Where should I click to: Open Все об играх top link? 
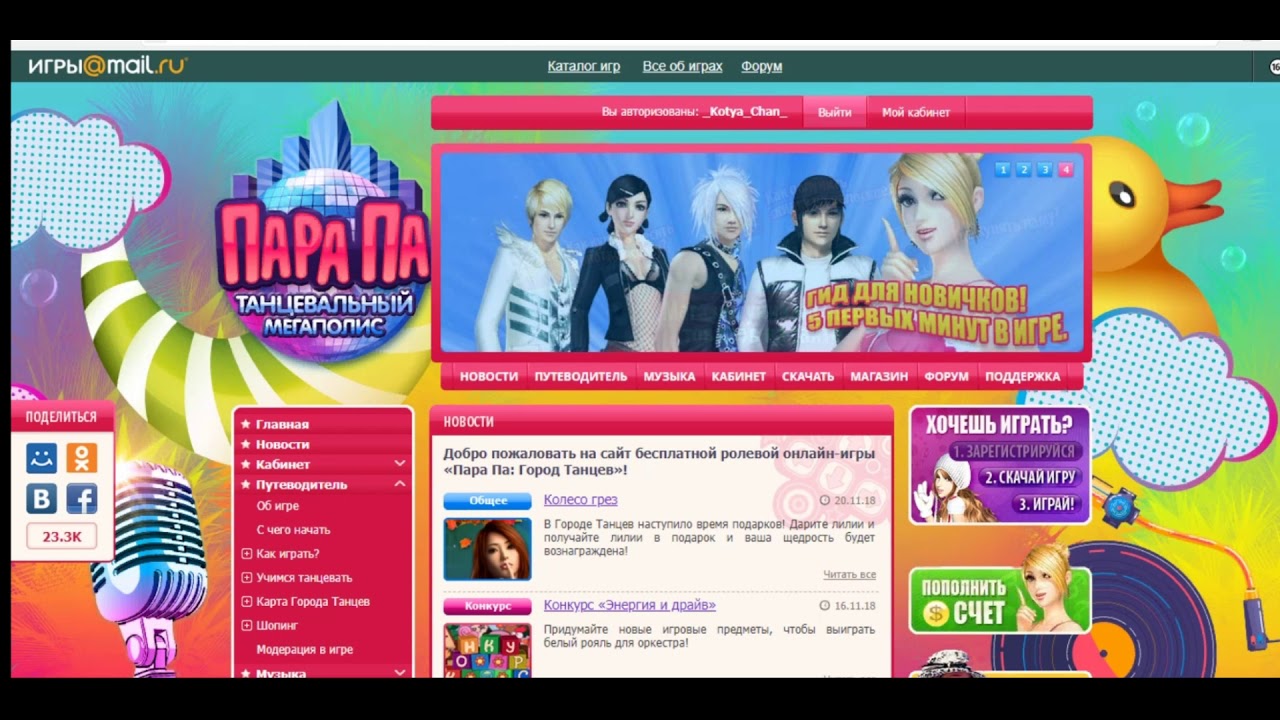683,66
